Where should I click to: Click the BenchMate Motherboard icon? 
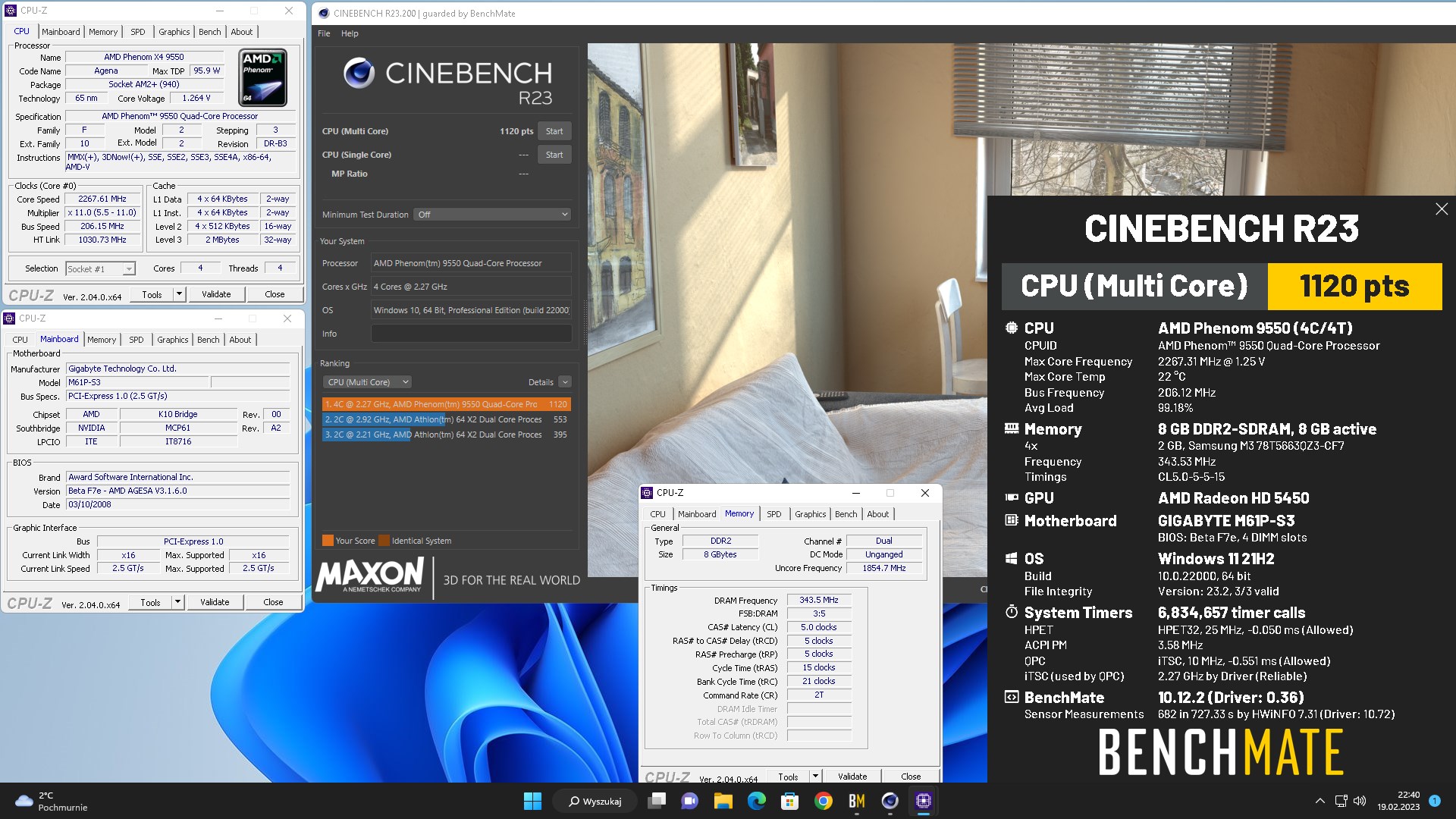point(1012,520)
